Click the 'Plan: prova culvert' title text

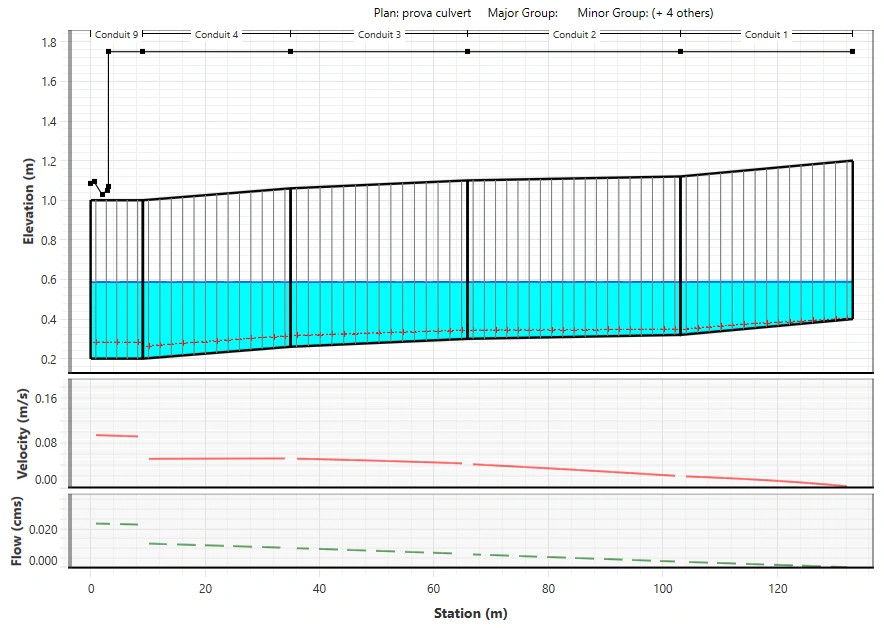tap(422, 13)
